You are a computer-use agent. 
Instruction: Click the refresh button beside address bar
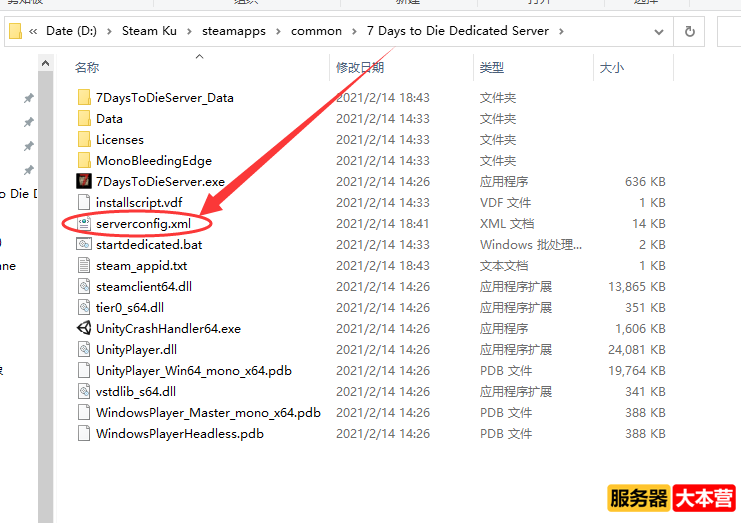pyautogui.click(x=689, y=31)
